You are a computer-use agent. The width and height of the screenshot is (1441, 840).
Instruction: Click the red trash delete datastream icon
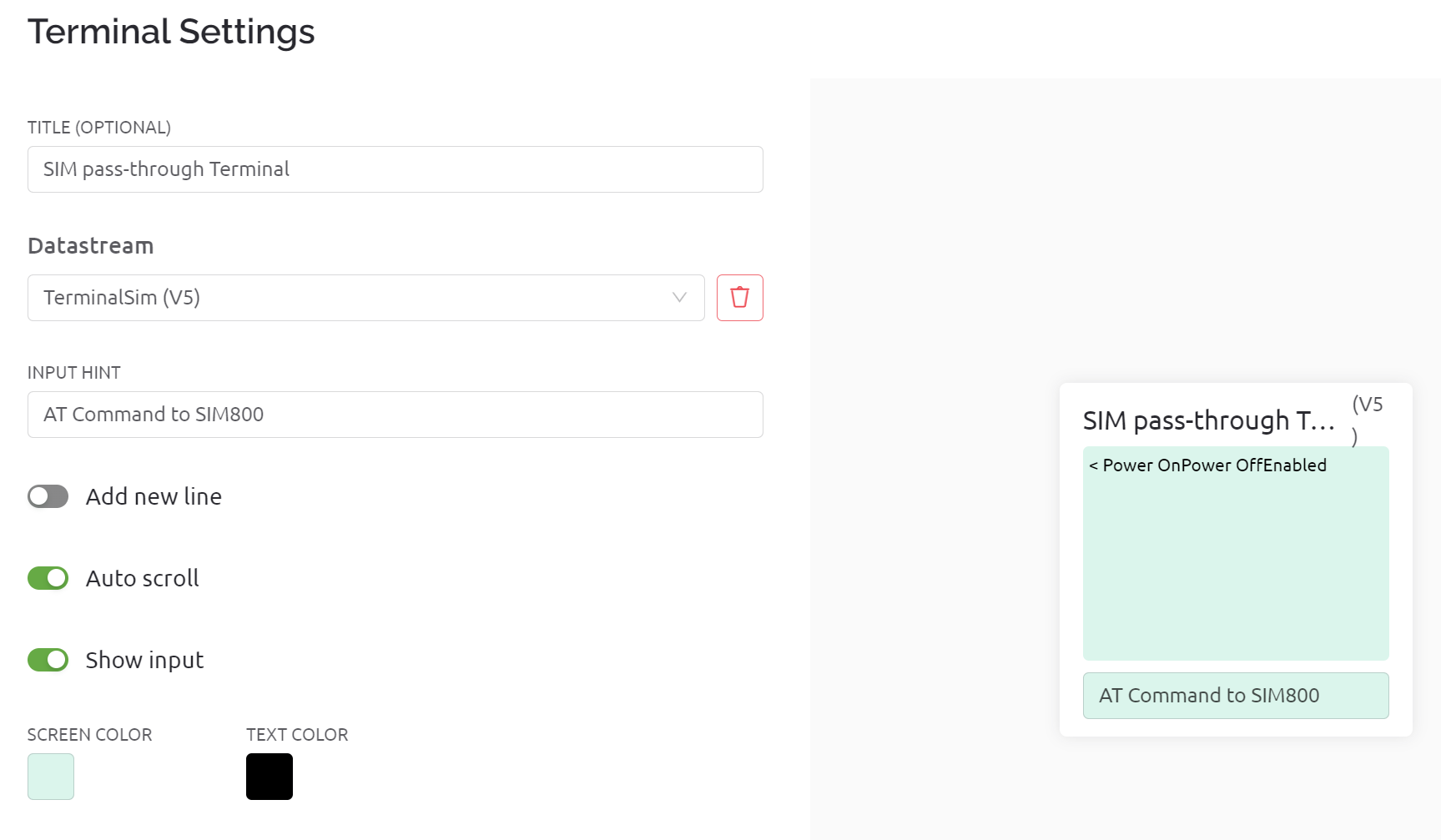739,298
